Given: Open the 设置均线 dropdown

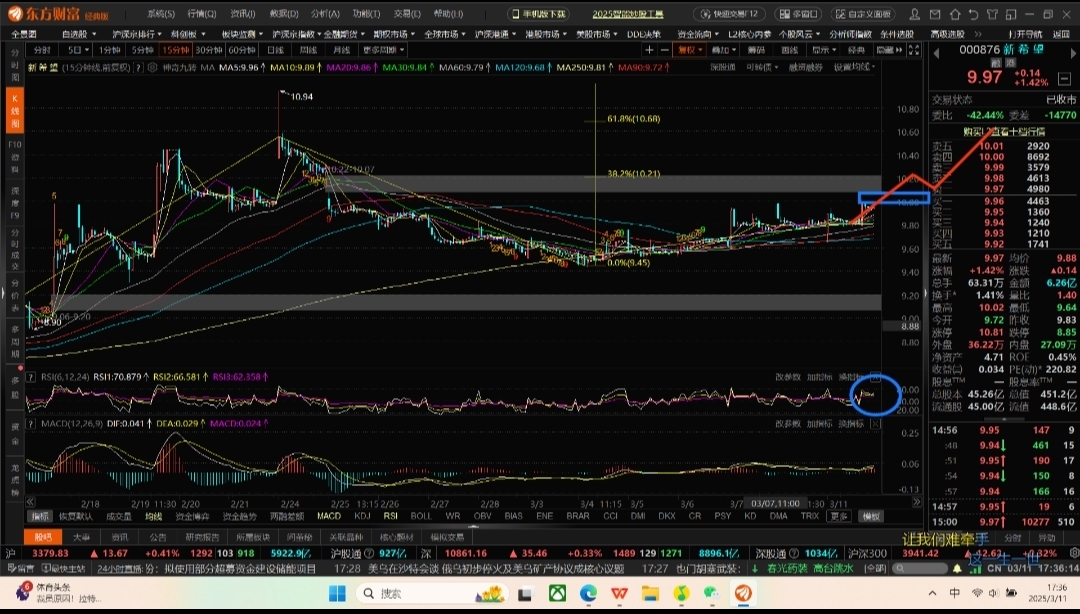Looking at the screenshot, I should coord(855,67).
